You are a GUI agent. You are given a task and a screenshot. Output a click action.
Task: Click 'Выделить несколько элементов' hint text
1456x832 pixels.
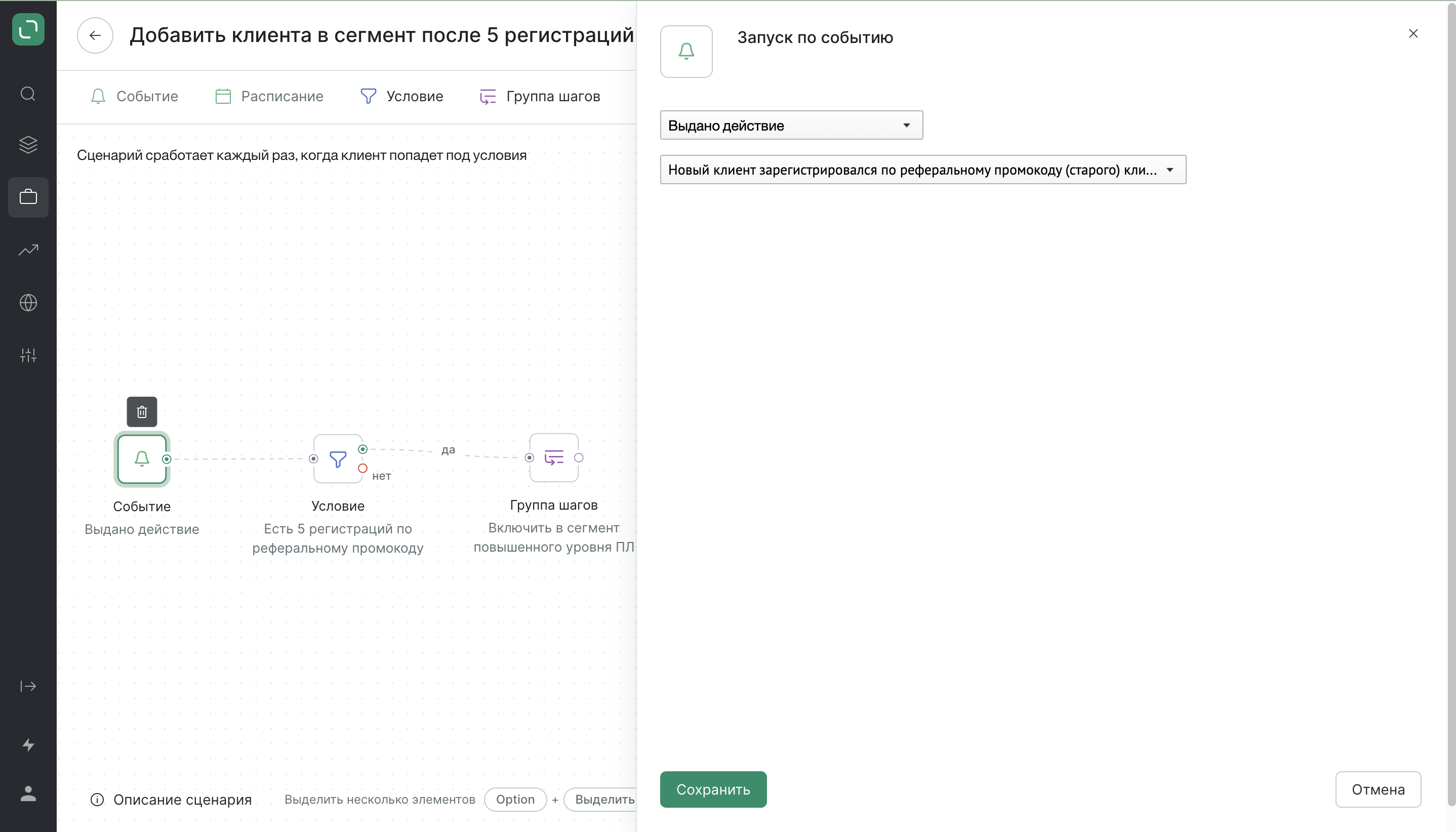[x=380, y=800]
